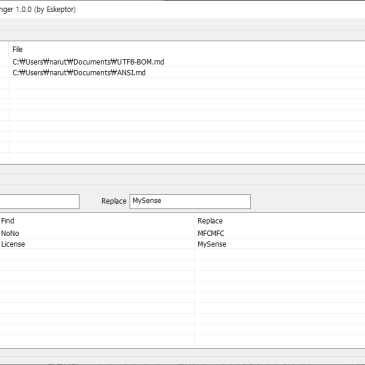This screenshot has height=365, width=365.
Task: Click first-column cell beside UTF8-BOM.md
Action: pyautogui.click(x=4, y=62)
